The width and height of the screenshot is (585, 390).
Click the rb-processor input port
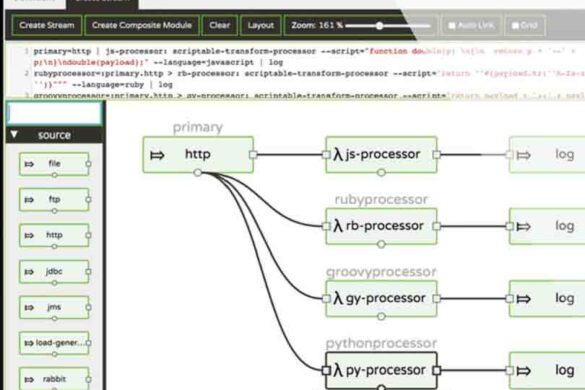tap(326, 226)
